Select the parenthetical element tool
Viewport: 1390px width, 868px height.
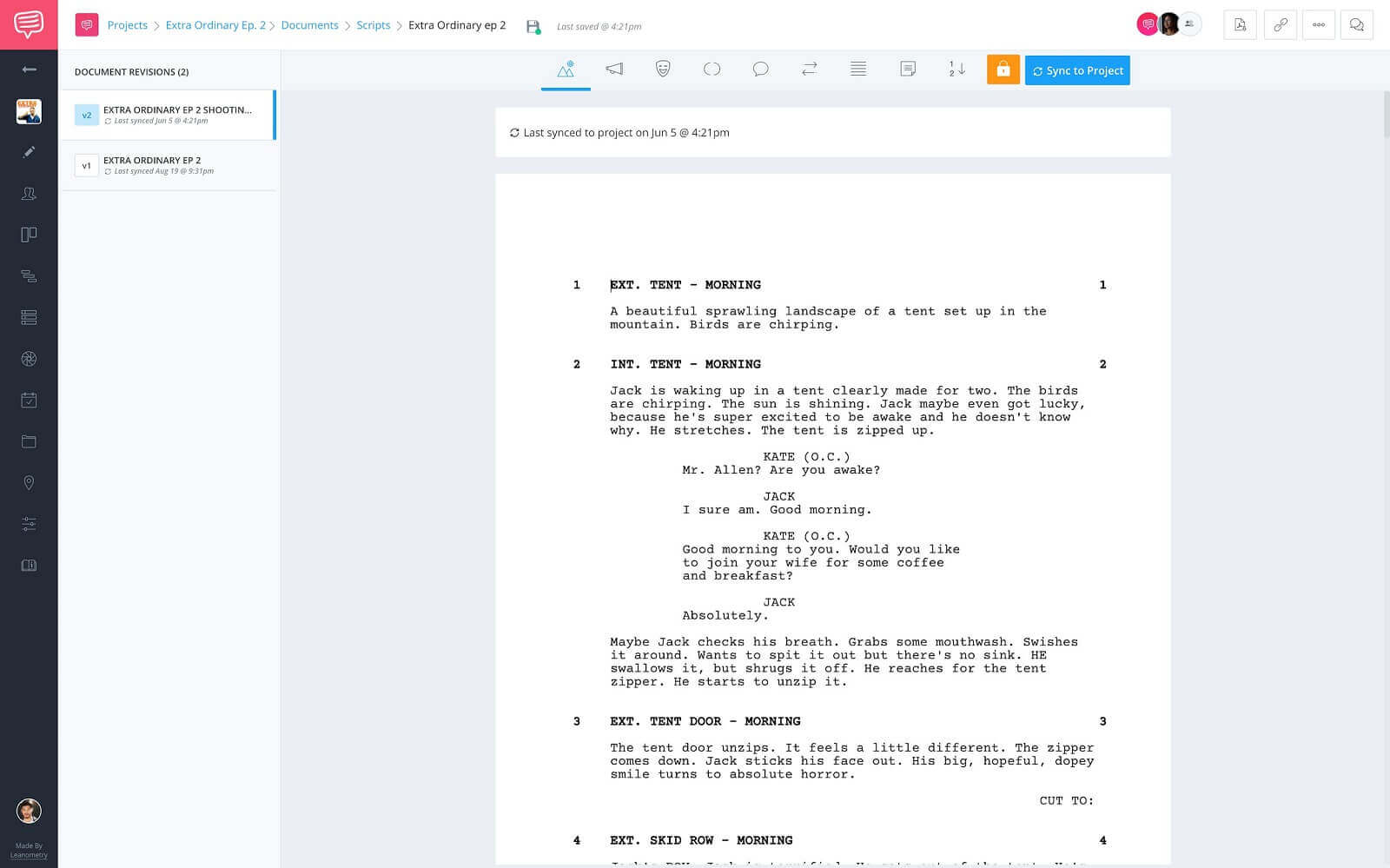click(x=712, y=70)
